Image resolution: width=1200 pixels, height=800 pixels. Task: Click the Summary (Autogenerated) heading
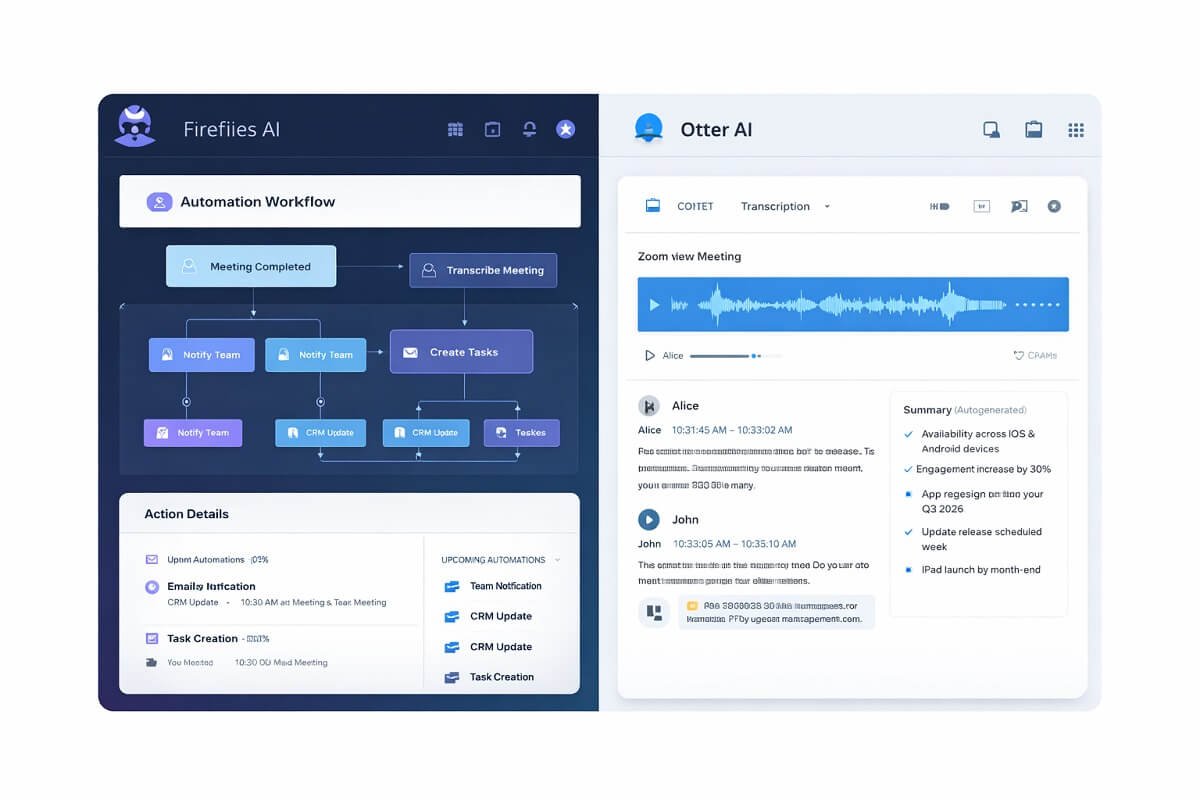coord(965,410)
